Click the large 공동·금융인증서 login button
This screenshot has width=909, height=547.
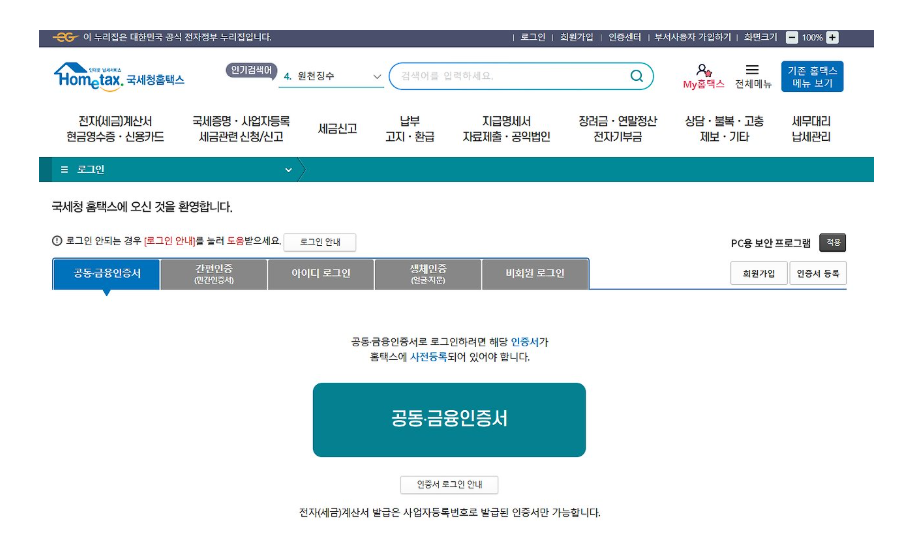tap(449, 420)
